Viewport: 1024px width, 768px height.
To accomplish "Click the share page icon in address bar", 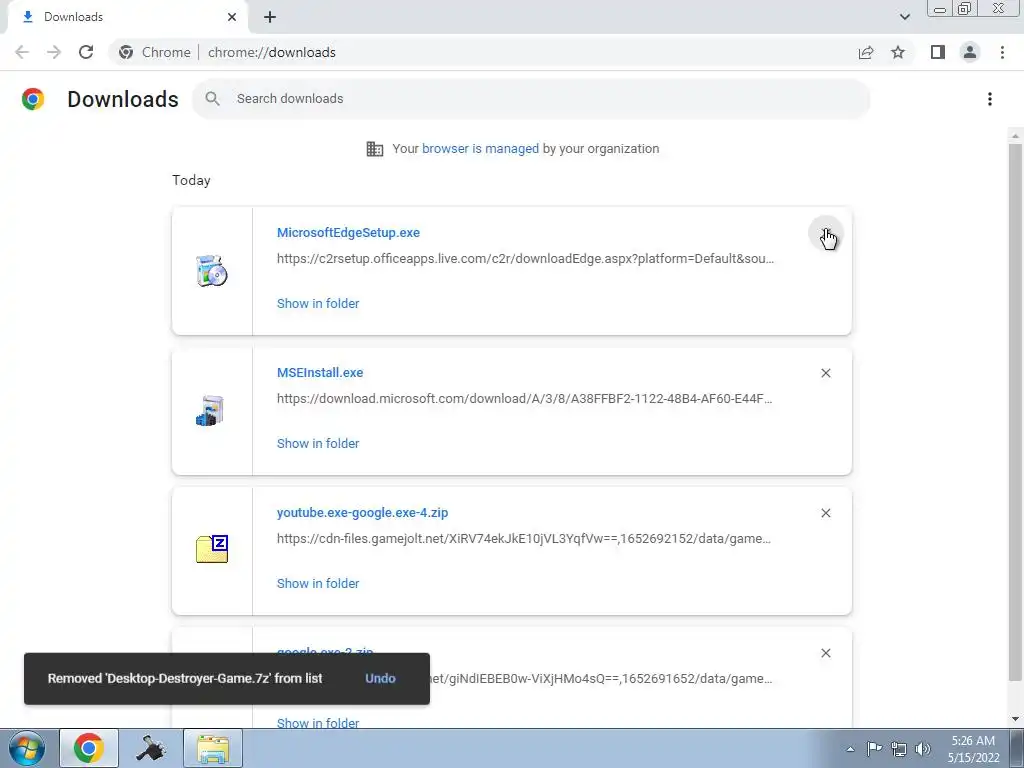I will coord(866,52).
